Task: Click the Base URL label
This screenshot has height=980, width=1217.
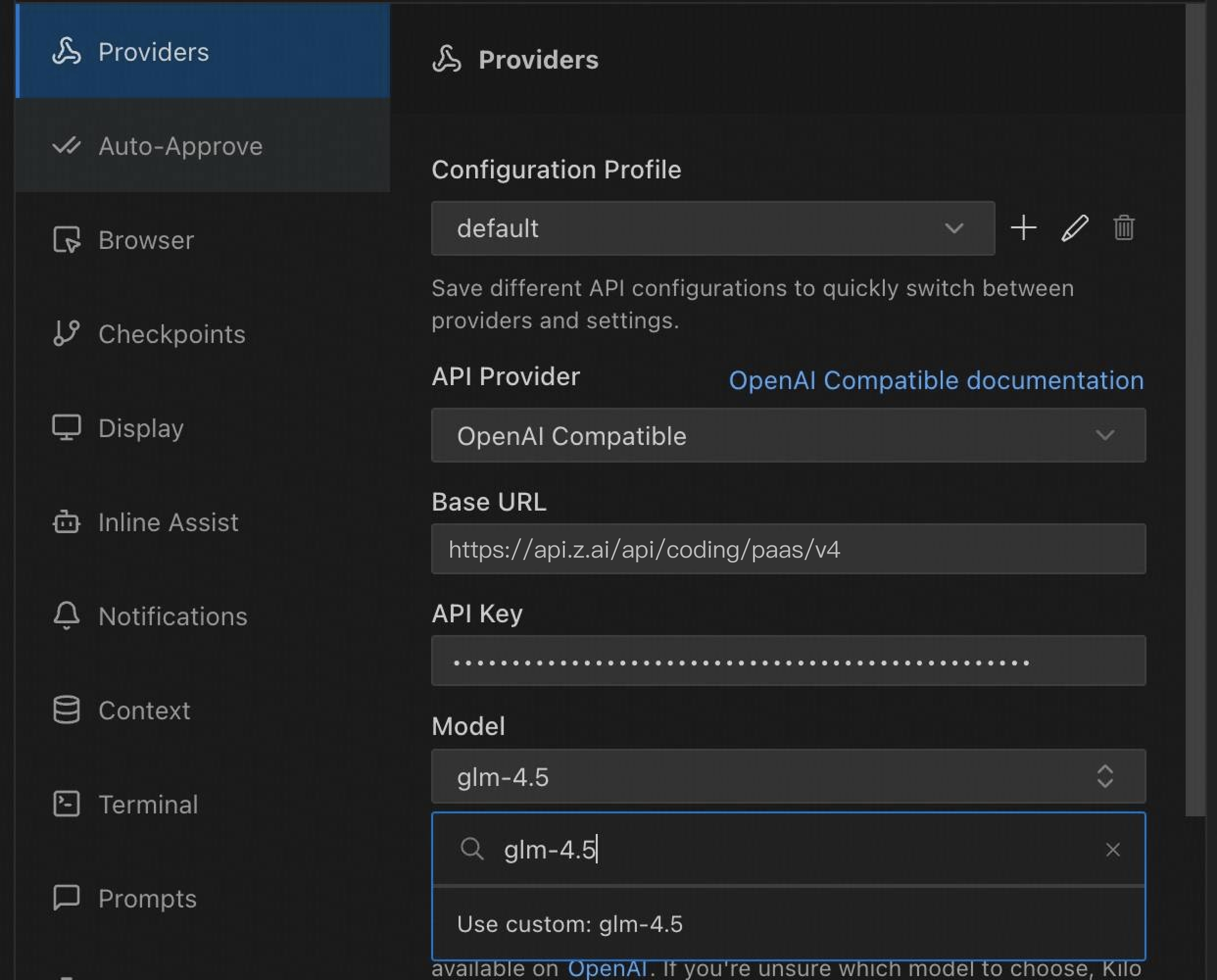Action: (x=489, y=502)
